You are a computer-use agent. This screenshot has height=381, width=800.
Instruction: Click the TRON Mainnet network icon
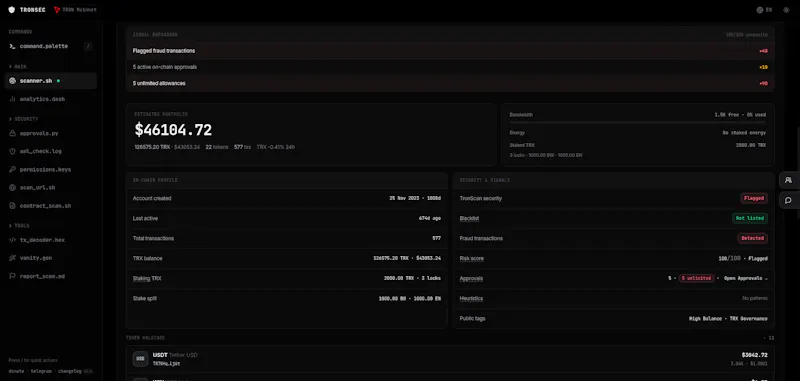pyautogui.click(x=57, y=10)
